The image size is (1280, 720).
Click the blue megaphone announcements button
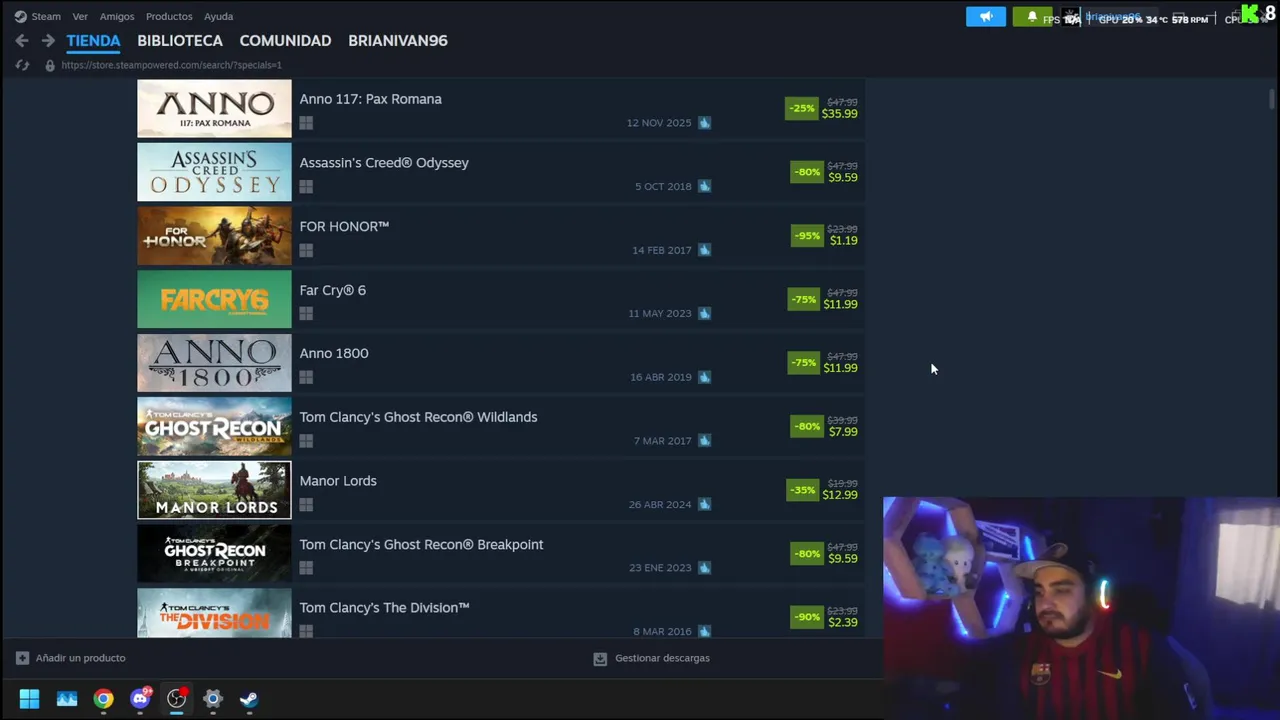point(986,16)
